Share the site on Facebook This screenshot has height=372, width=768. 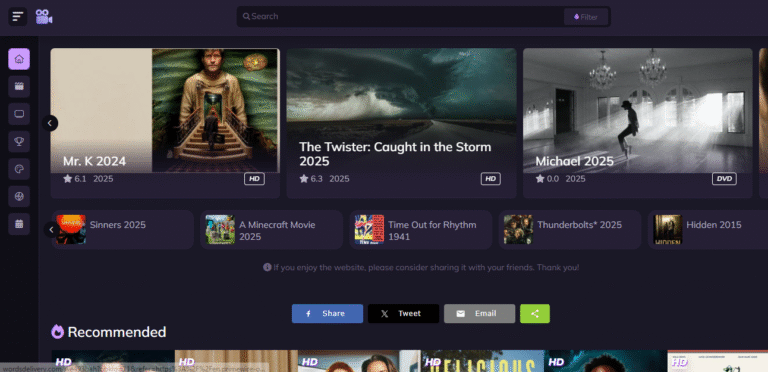[x=328, y=314]
